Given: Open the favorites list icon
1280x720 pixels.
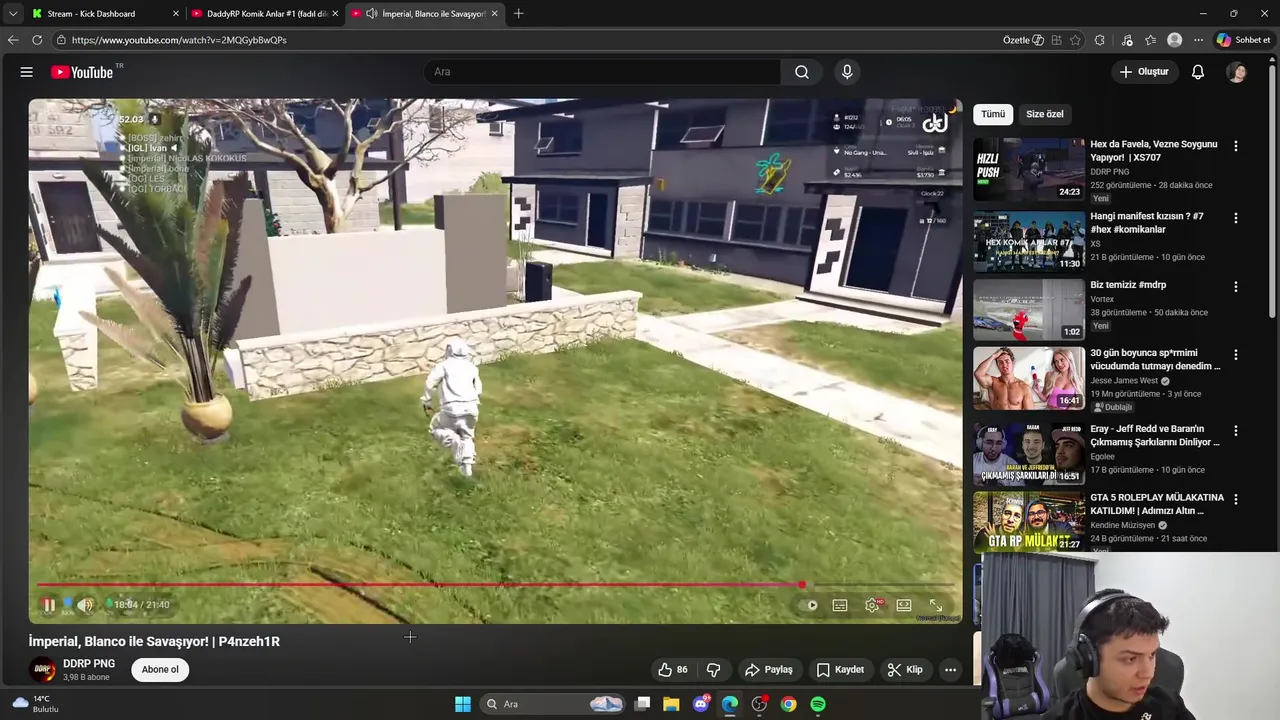Looking at the screenshot, I should pyautogui.click(x=1151, y=40).
